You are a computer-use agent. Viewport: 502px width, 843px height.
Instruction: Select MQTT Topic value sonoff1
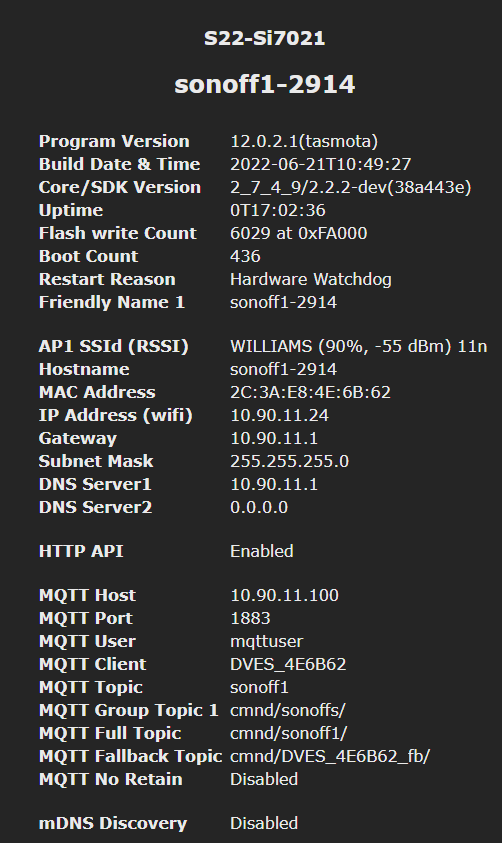(260, 688)
